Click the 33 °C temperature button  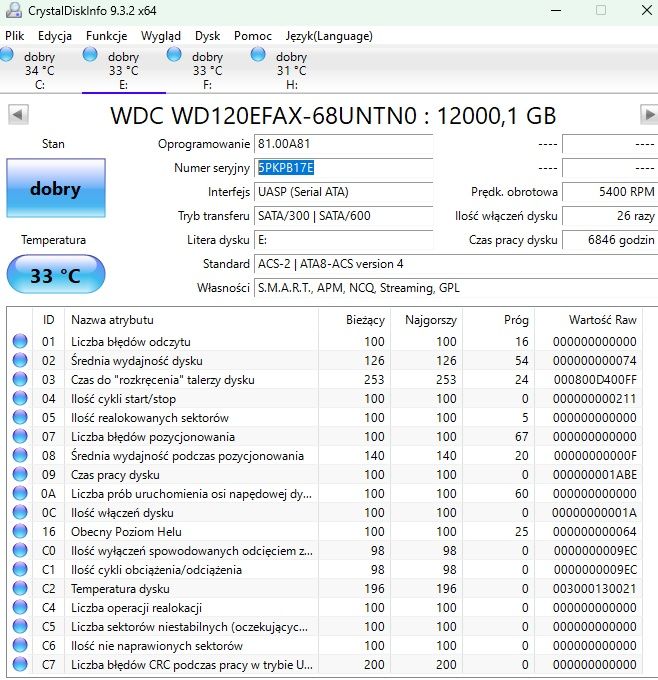[56, 275]
